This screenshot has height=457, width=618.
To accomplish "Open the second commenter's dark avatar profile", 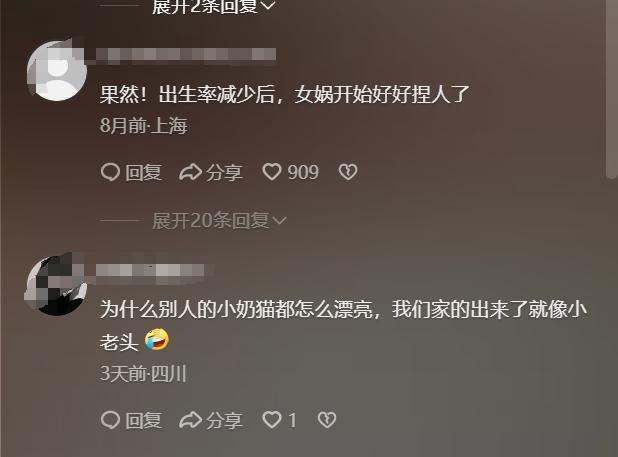I will pos(56,285).
